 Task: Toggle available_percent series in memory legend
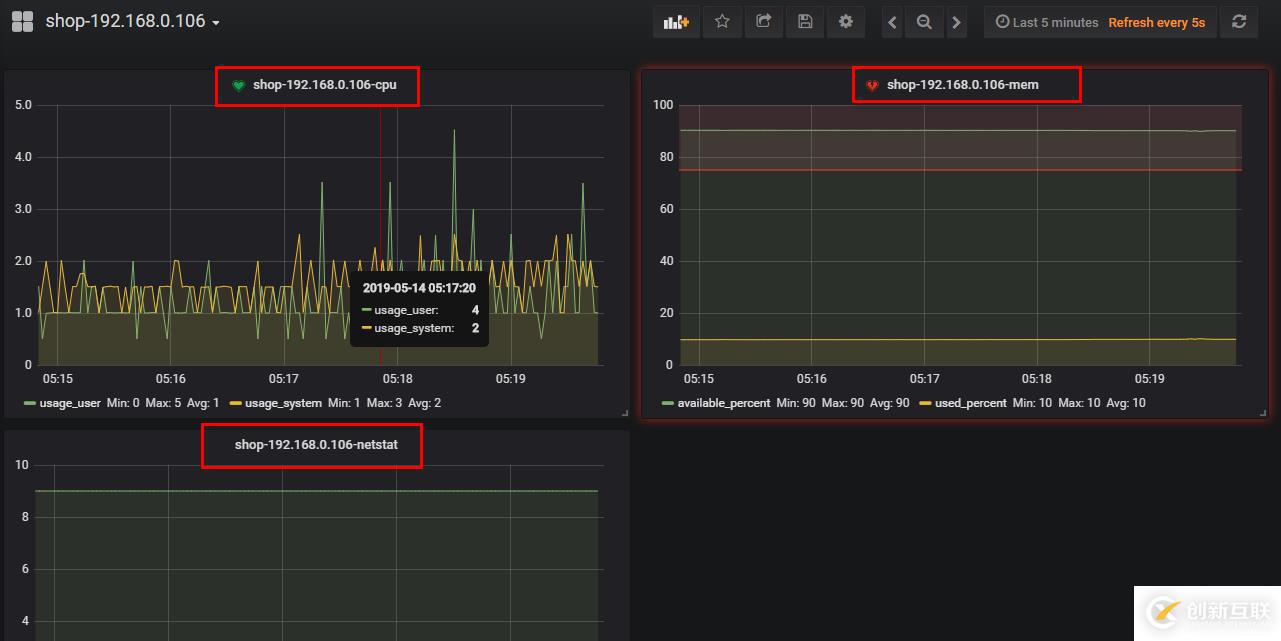point(723,403)
